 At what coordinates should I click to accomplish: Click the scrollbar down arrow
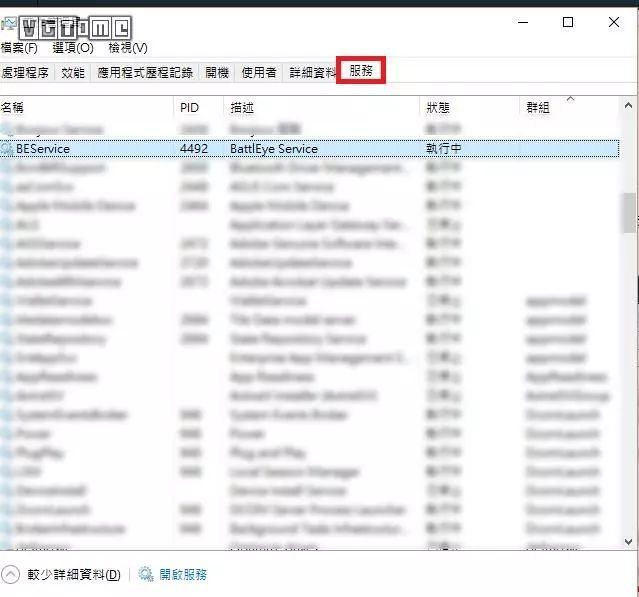point(628,542)
